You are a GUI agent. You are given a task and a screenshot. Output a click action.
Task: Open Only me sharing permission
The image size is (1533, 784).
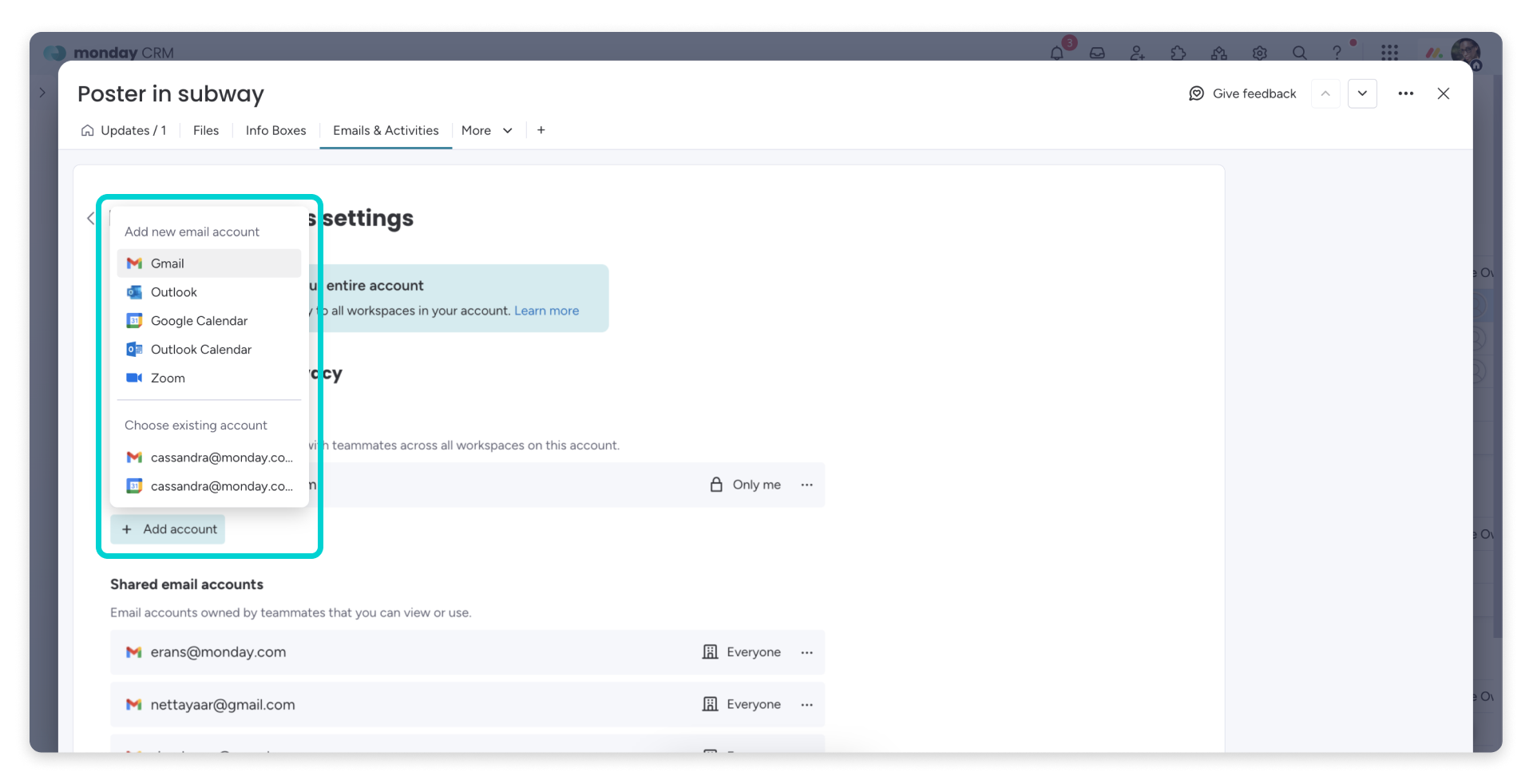(745, 485)
